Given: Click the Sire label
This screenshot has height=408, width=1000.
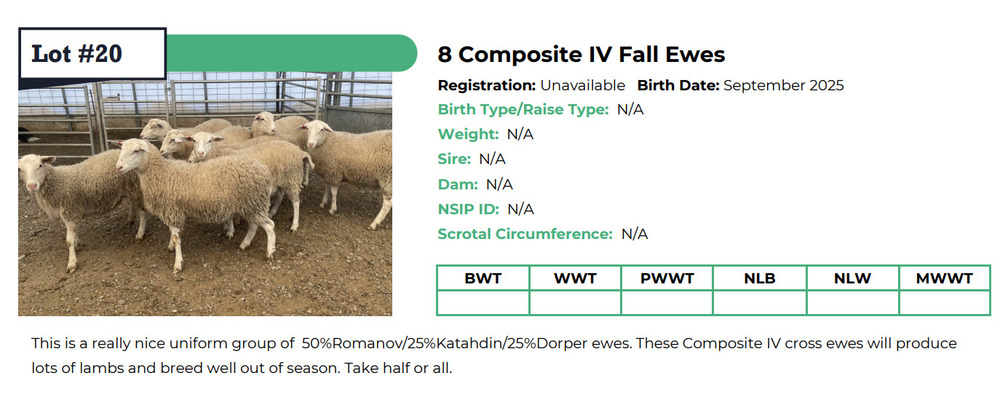Looking at the screenshot, I should (x=454, y=159).
